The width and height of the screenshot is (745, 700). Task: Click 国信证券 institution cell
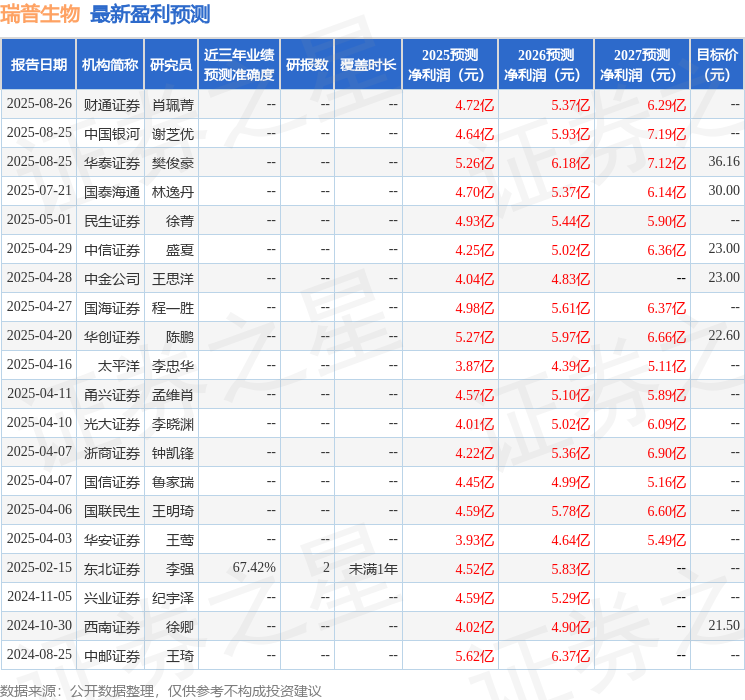(112, 482)
